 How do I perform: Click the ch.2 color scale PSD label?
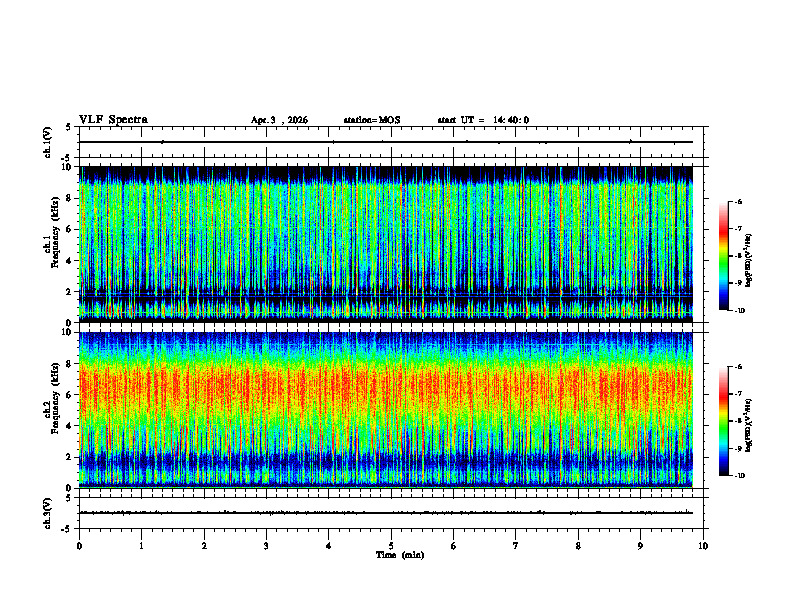point(749,426)
